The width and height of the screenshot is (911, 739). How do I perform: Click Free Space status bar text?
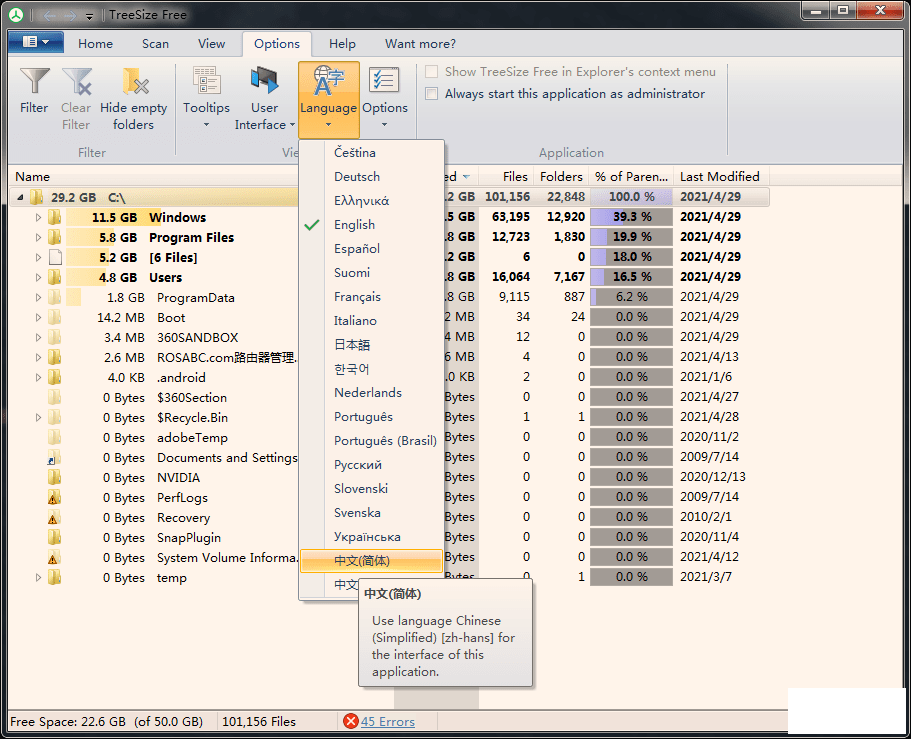tap(106, 722)
